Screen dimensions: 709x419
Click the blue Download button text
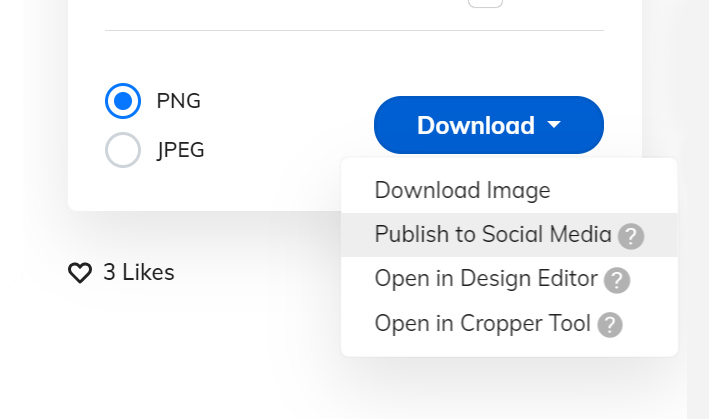pos(476,125)
